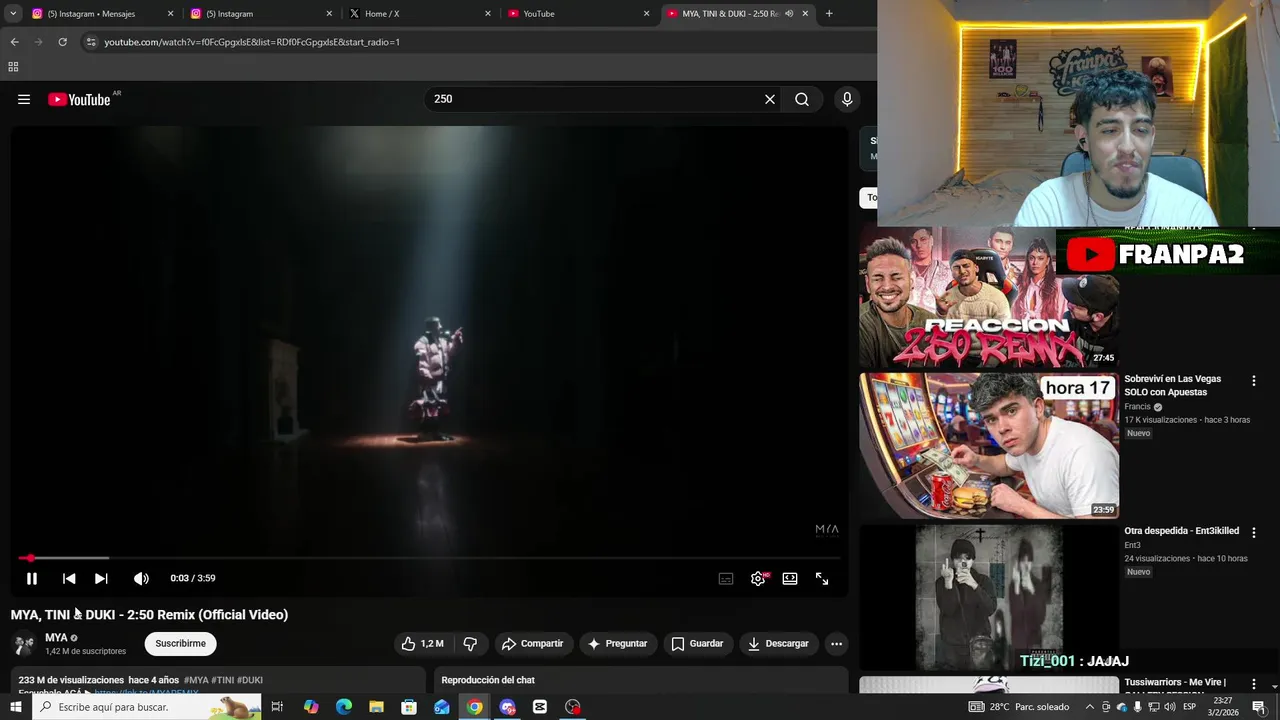Open the notification center icon
This screenshot has height=720, width=1280.
point(1259,707)
